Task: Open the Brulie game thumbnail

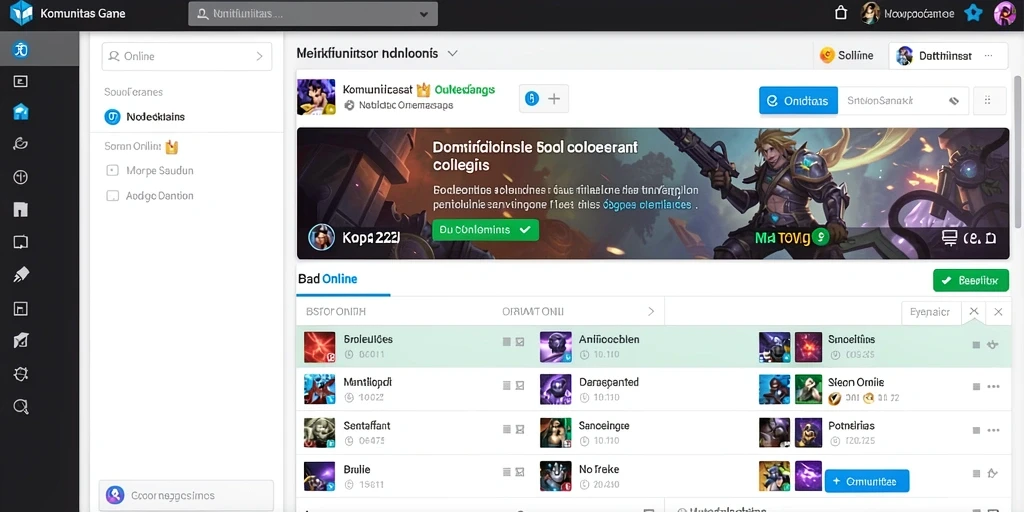Action: (320, 477)
